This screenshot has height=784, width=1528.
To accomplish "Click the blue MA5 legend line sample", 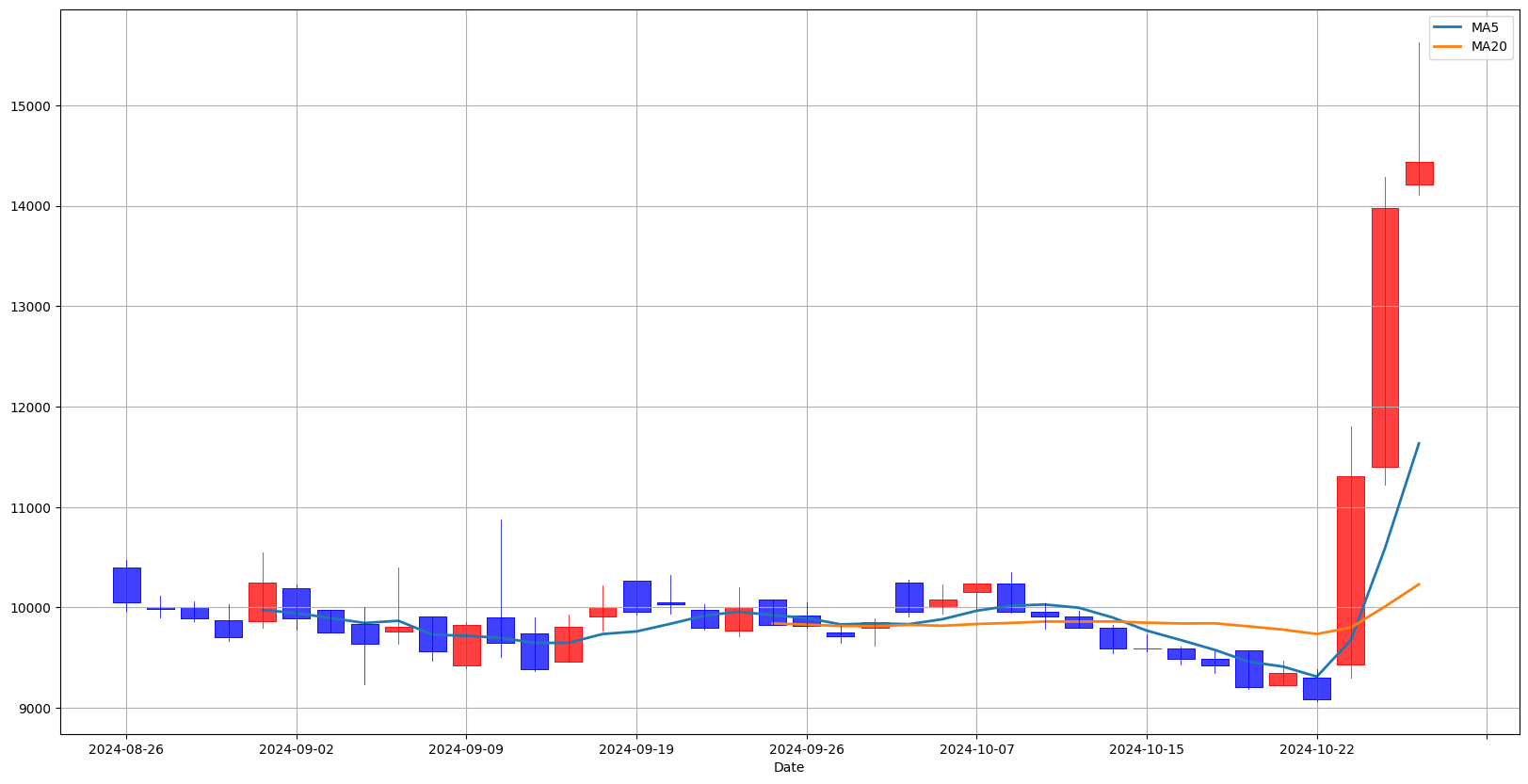I will coord(1449,28).
